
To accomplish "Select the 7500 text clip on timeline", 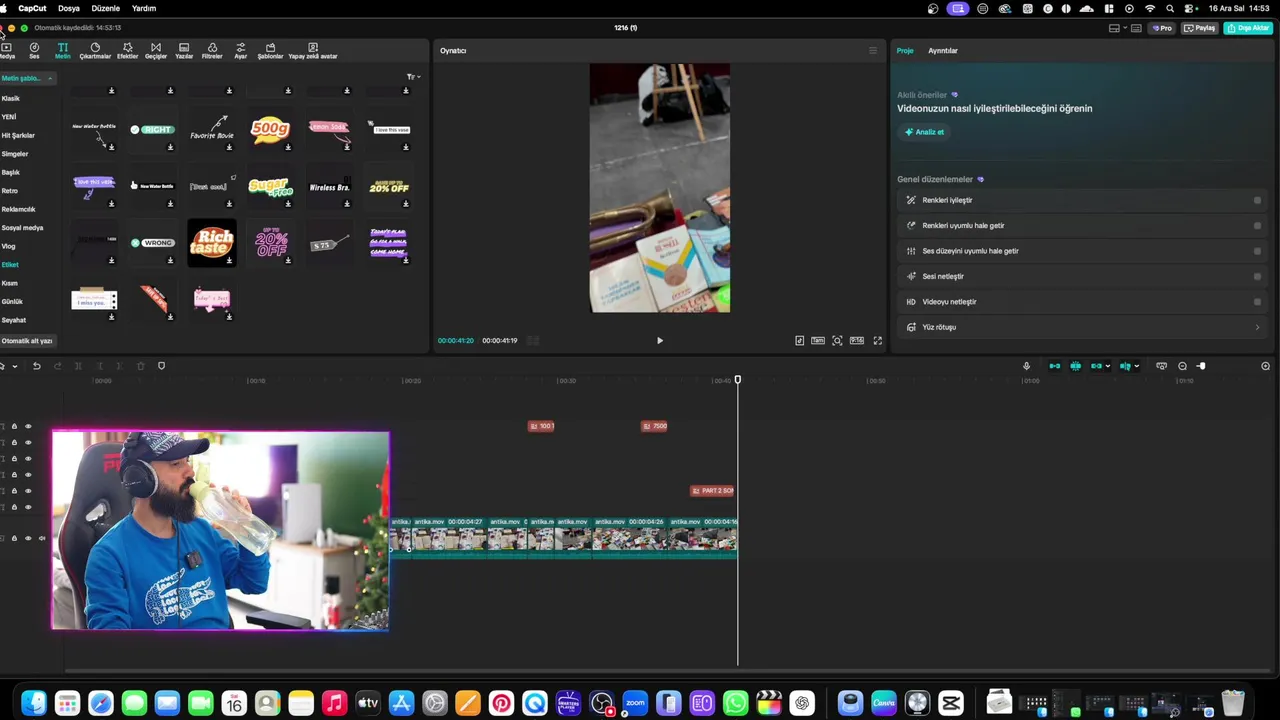I will 654,426.
